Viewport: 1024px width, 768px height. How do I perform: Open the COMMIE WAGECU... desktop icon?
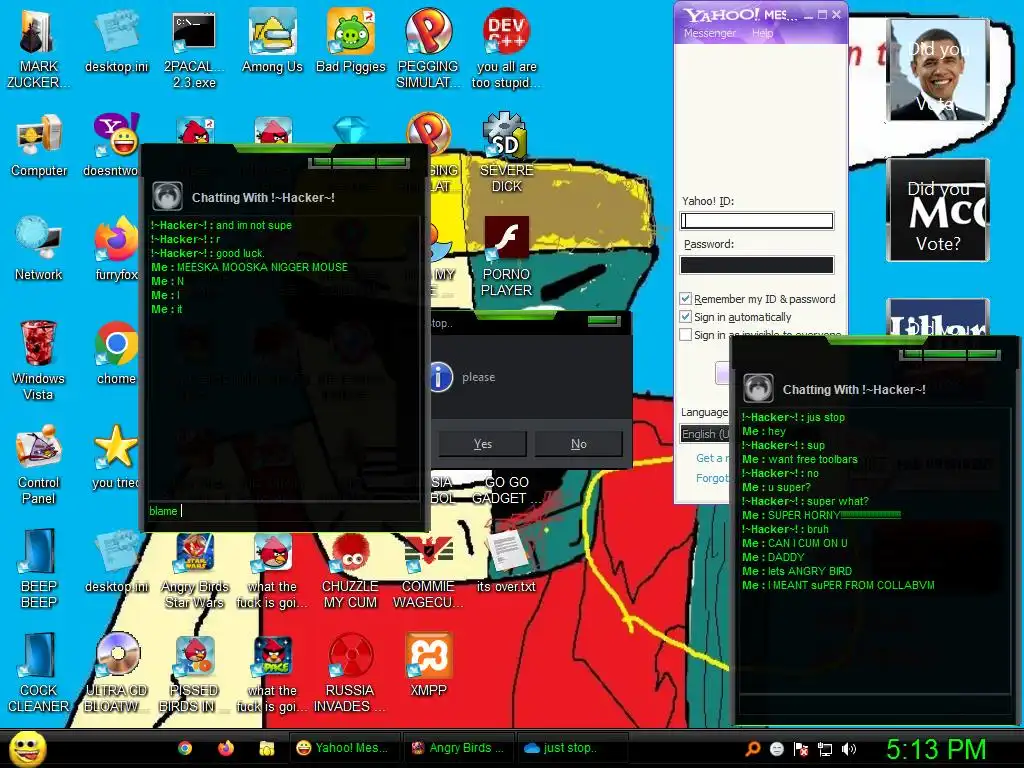pos(428,571)
